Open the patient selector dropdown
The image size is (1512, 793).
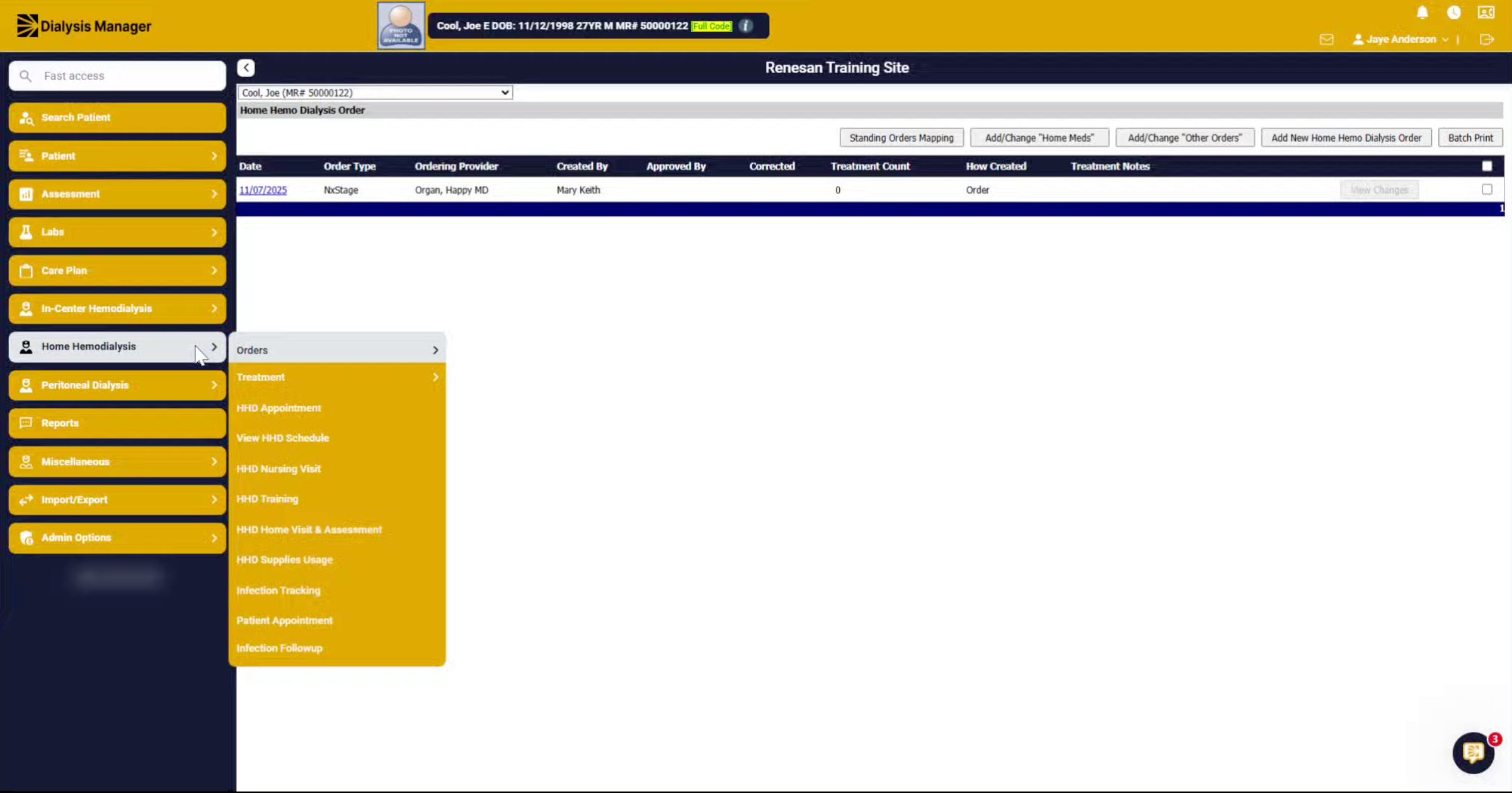(x=375, y=93)
